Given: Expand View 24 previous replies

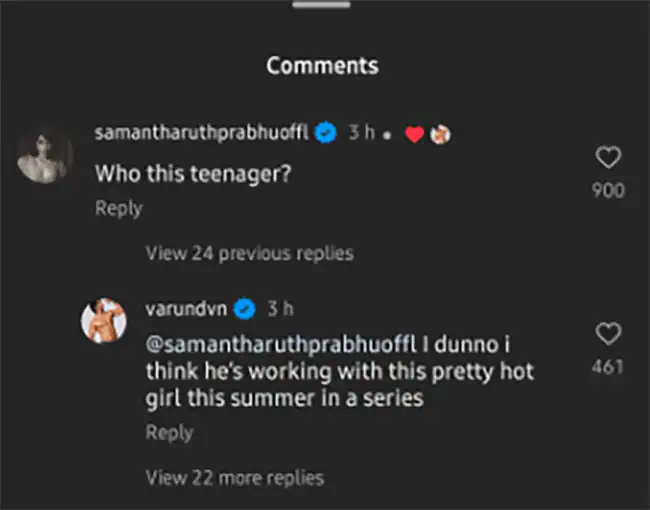Looking at the screenshot, I should [250, 253].
